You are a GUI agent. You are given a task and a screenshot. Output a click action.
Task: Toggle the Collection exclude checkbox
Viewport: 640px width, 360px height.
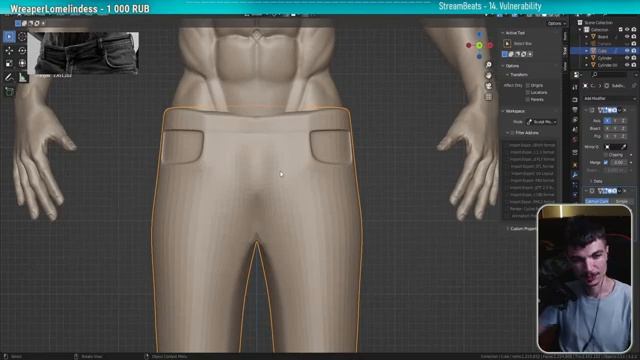(620, 30)
